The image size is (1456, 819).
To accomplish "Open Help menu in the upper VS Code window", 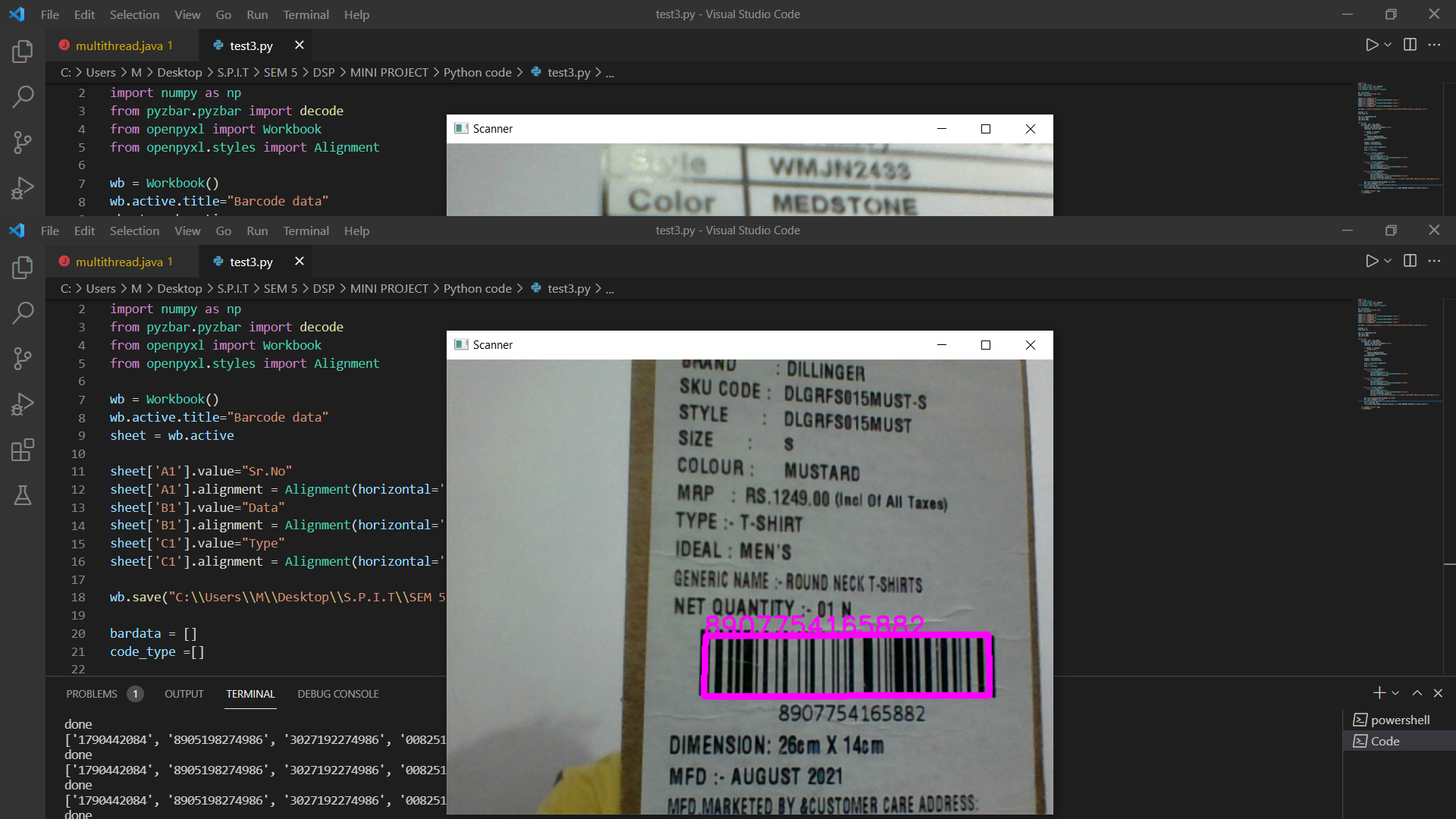I will coord(356,14).
